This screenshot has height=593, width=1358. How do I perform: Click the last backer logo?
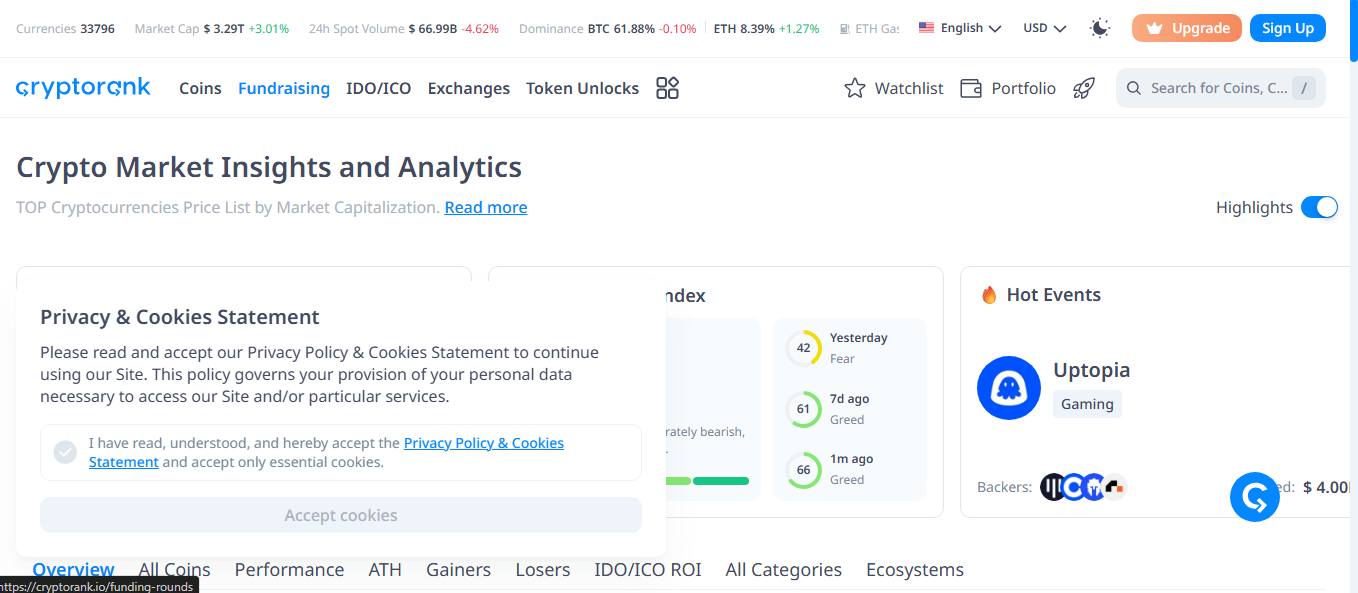tap(1115, 487)
